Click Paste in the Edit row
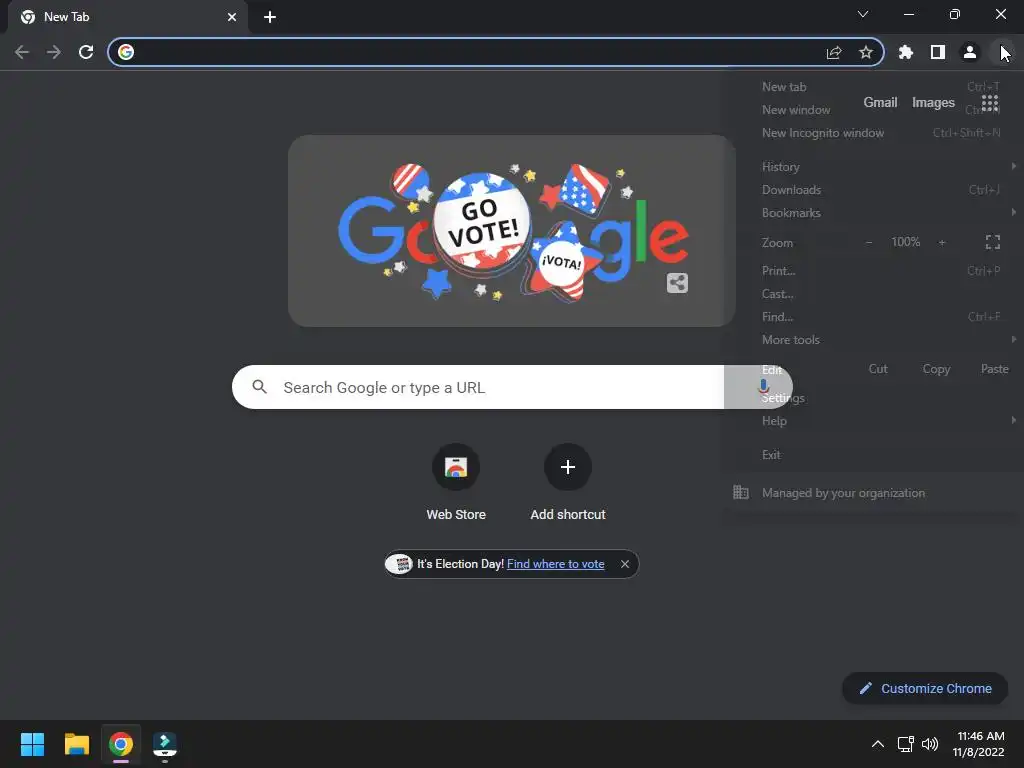 [x=994, y=369]
